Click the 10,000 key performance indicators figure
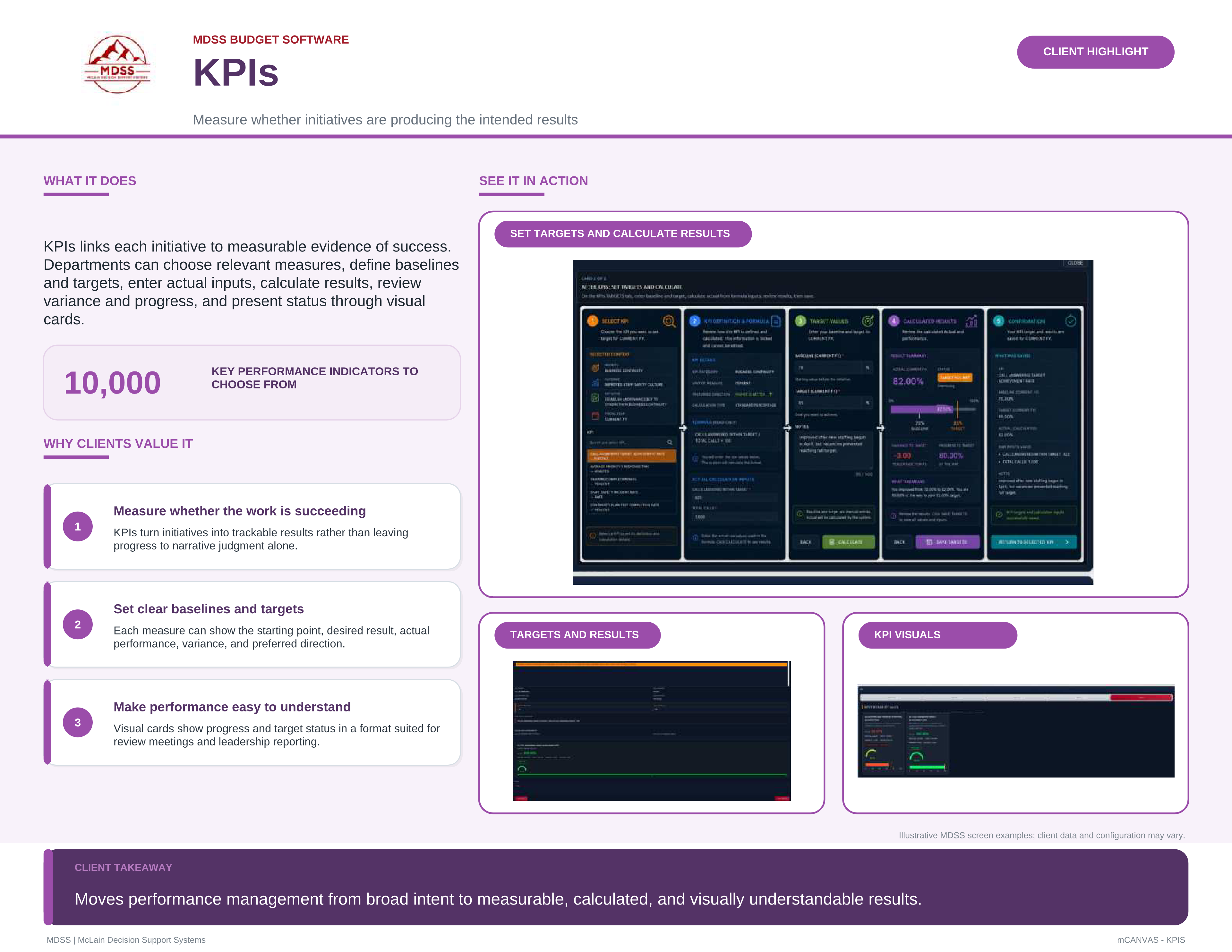The image size is (1232, 952). 112,383
